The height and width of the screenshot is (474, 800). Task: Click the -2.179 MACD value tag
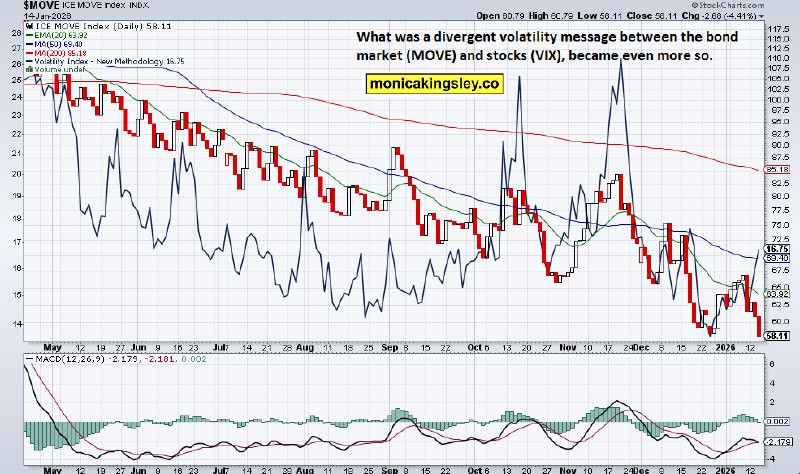tap(778, 441)
